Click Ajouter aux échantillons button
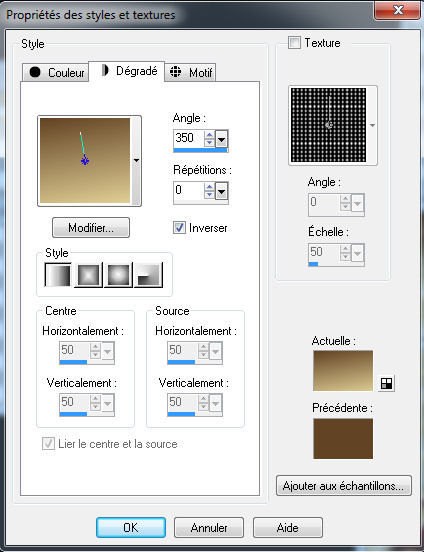424x552 pixels. pyautogui.click(x=344, y=485)
